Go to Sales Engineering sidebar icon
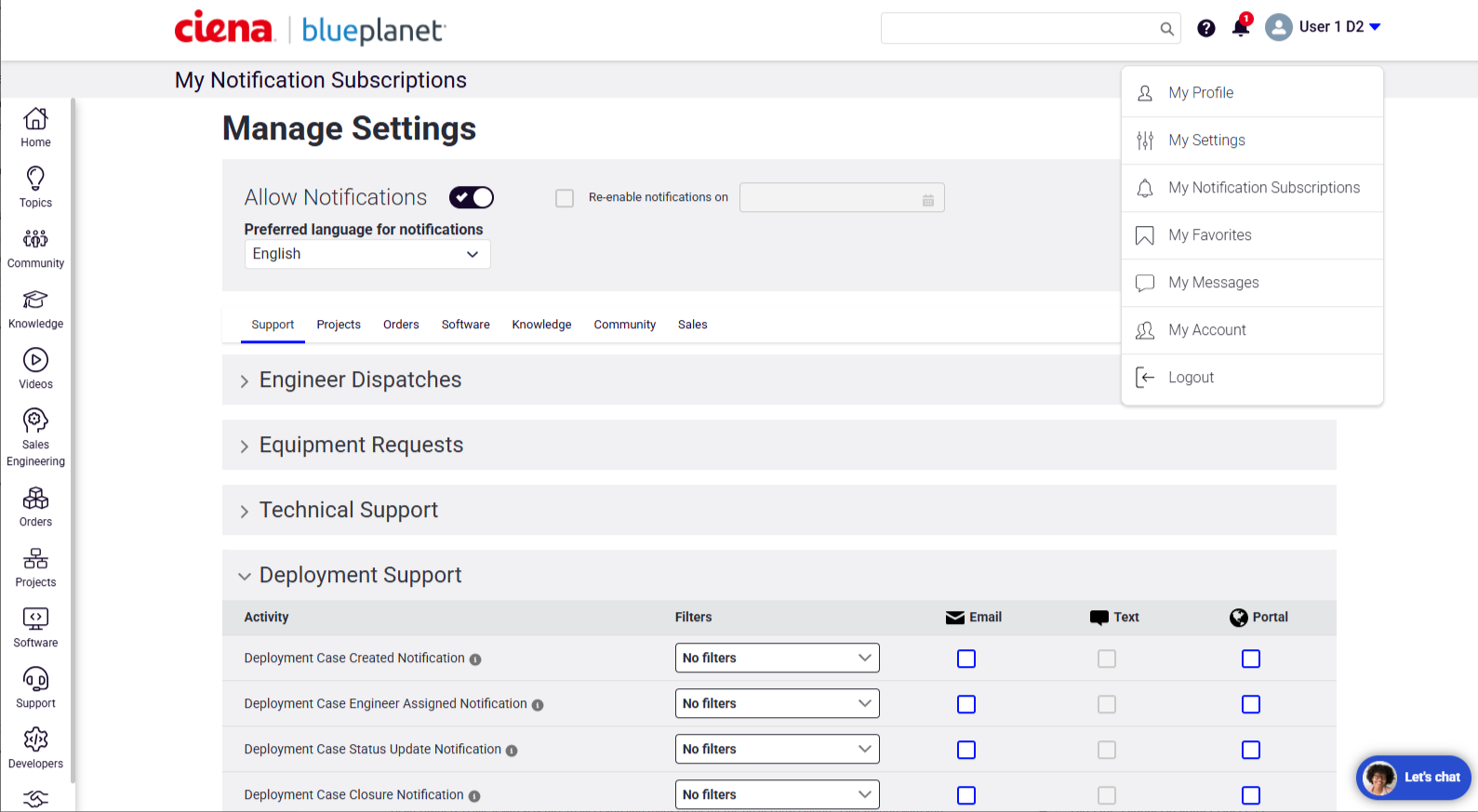1478x812 pixels. point(35,421)
